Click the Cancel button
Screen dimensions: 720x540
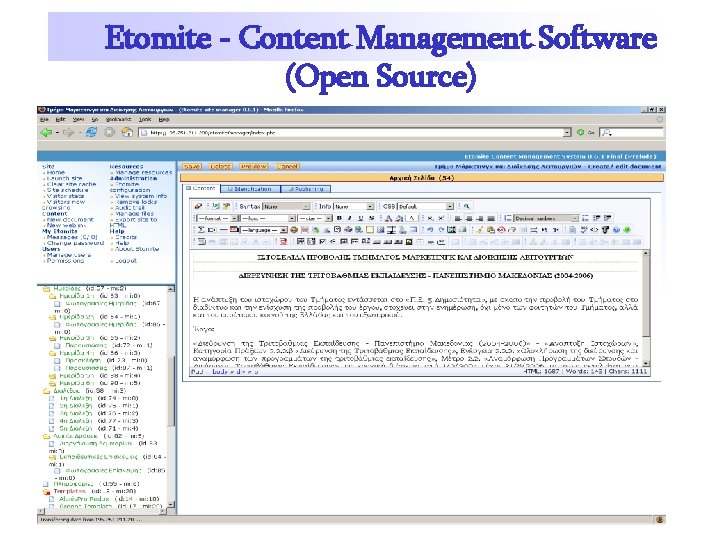pyautogui.click(x=287, y=167)
